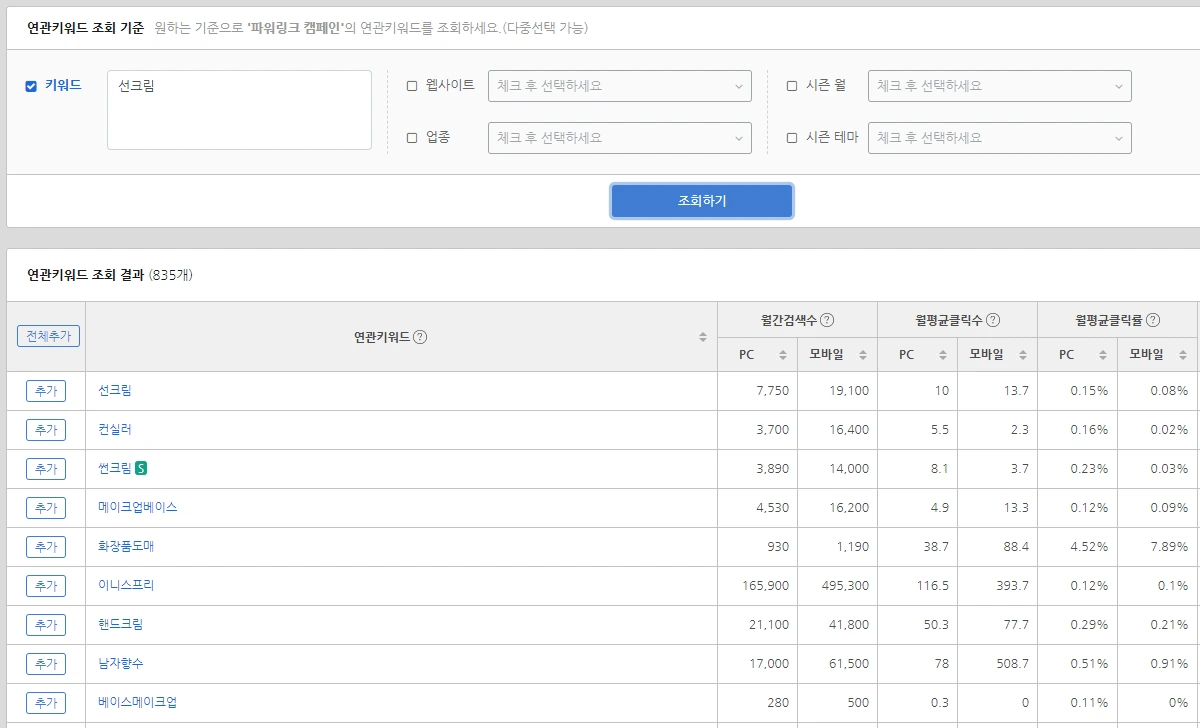Select the 4.52% PC click rate cell
Image resolution: width=1200 pixels, height=728 pixels.
point(1078,547)
